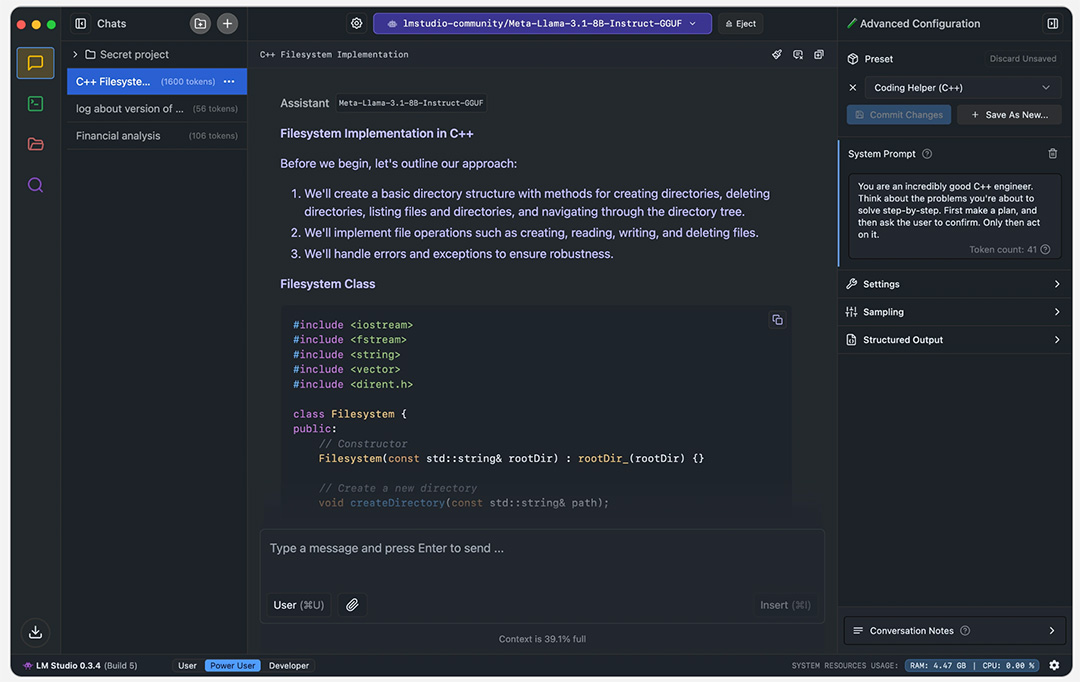Clear the Coding Helper preset with X
The height and width of the screenshot is (682, 1080).
pyautogui.click(x=853, y=87)
